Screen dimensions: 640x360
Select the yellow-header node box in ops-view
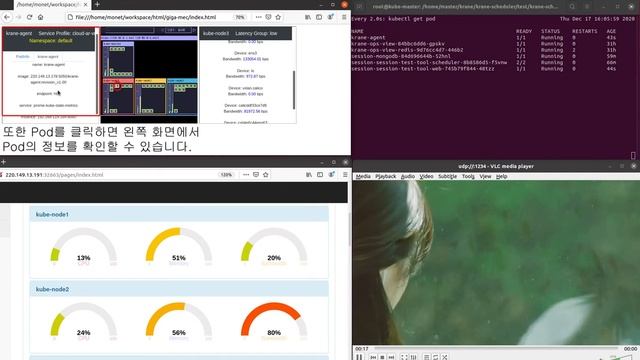[x=150, y=96]
